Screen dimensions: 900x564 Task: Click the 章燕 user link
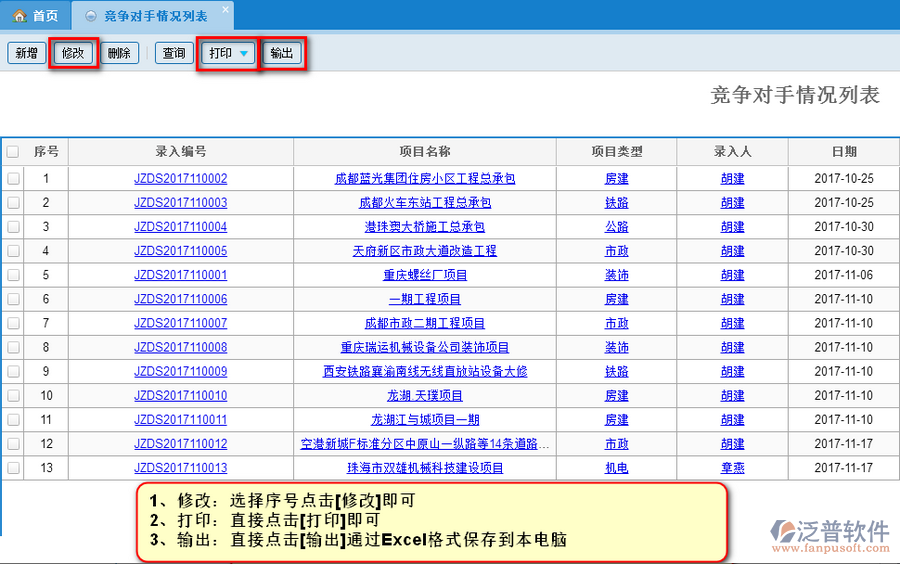pyautogui.click(x=732, y=468)
